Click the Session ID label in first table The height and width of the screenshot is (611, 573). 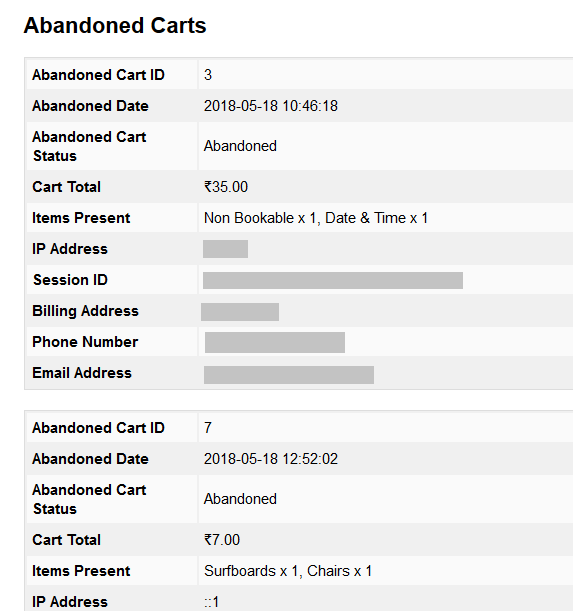[x=70, y=280]
